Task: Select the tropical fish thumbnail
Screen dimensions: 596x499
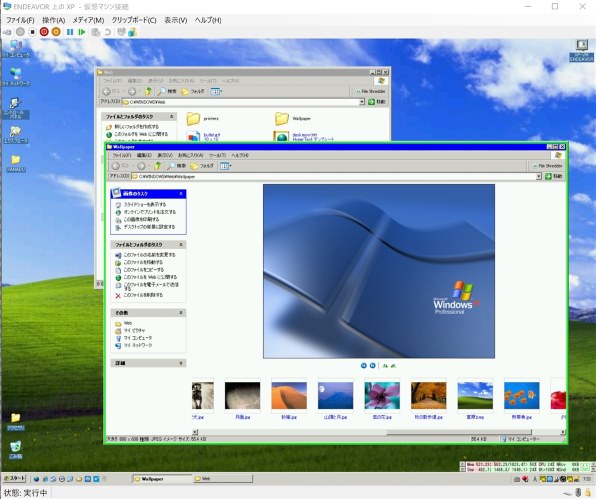Action: point(522,396)
